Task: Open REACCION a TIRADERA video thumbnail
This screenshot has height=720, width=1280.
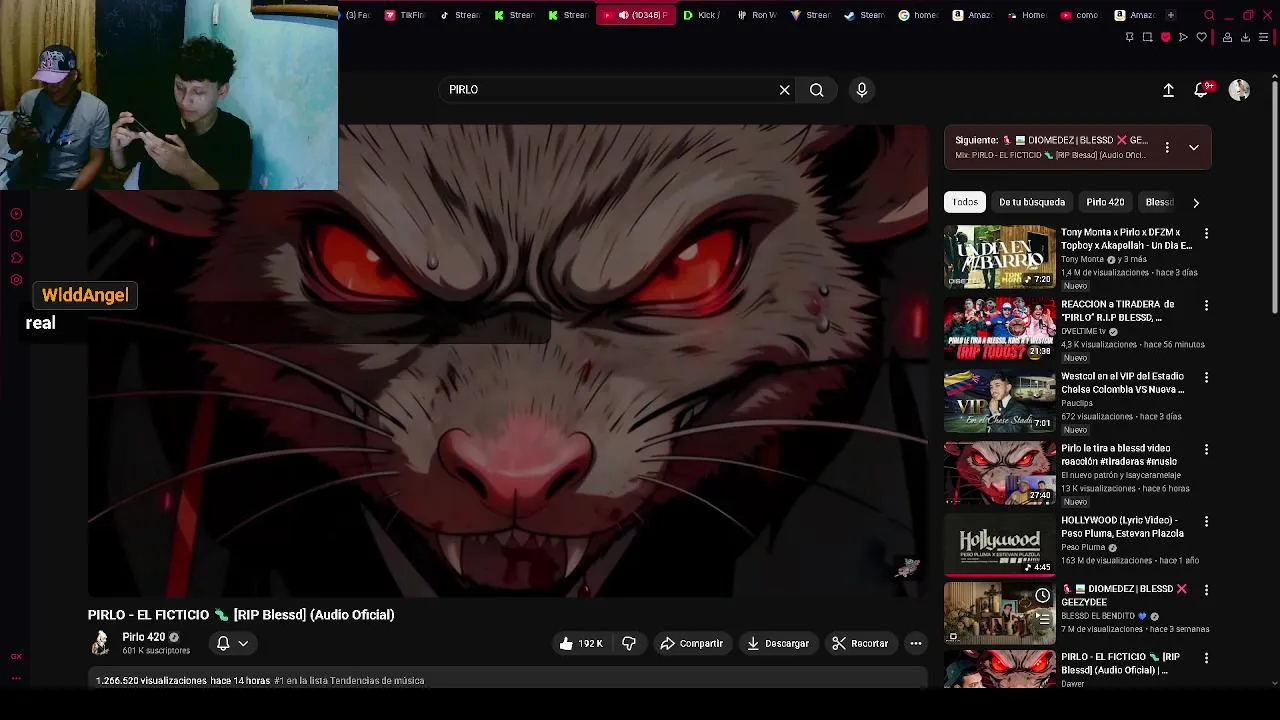Action: tap(999, 328)
